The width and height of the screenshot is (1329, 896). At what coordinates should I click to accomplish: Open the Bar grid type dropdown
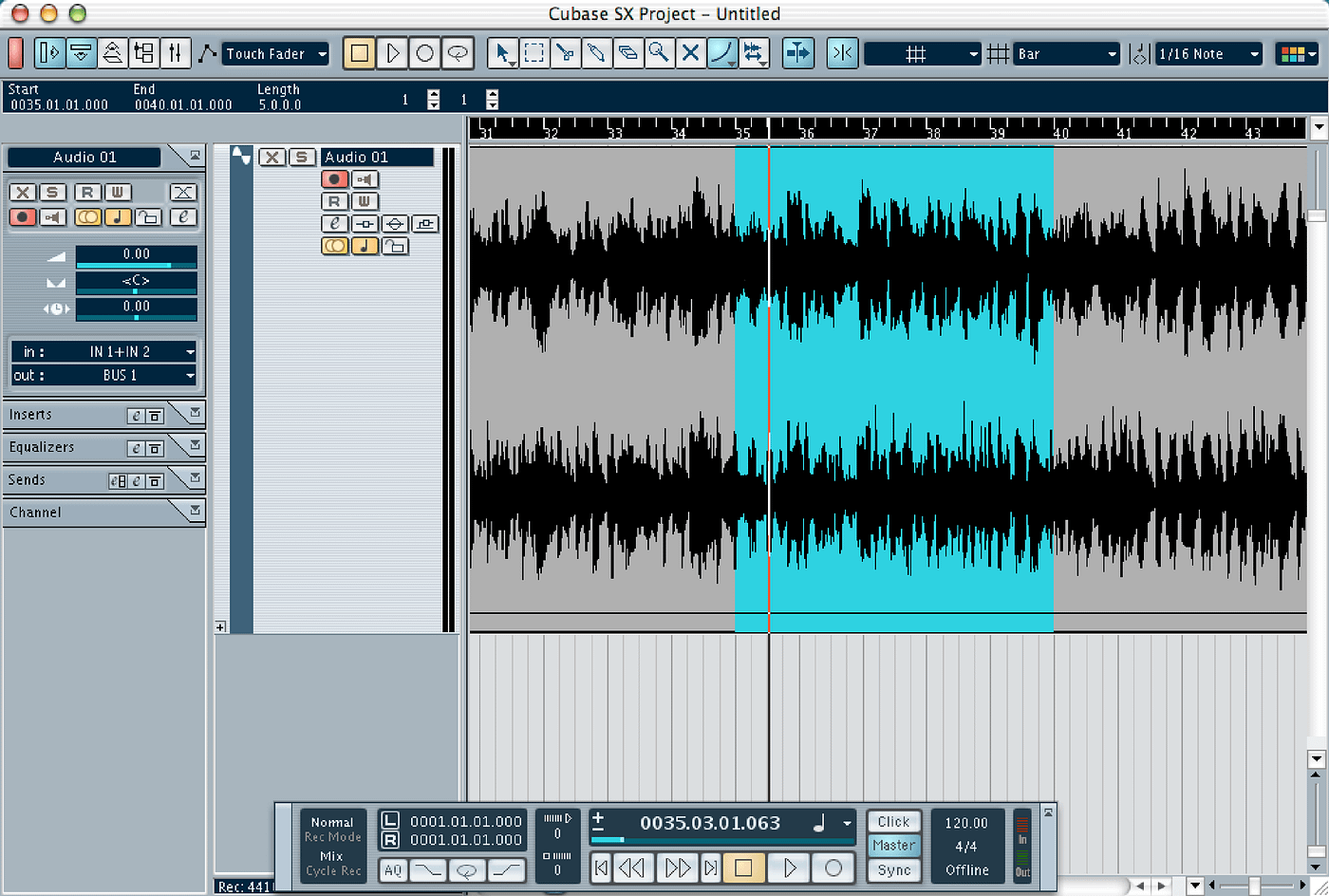(1067, 54)
